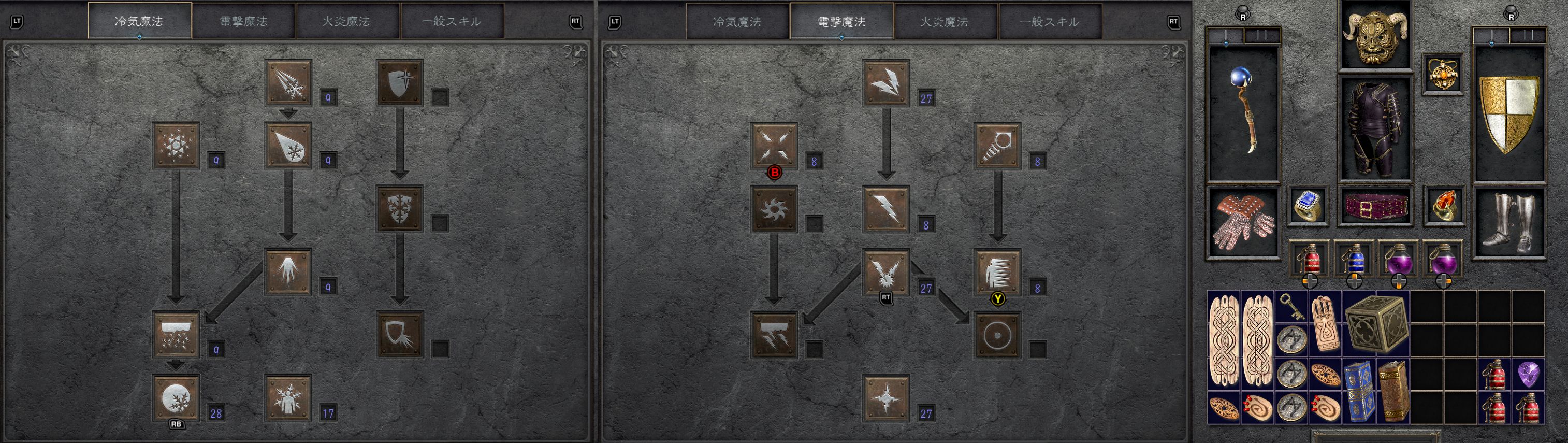Select the Cold Mastery skill icon
The image size is (1568, 443).
[x=288, y=398]
